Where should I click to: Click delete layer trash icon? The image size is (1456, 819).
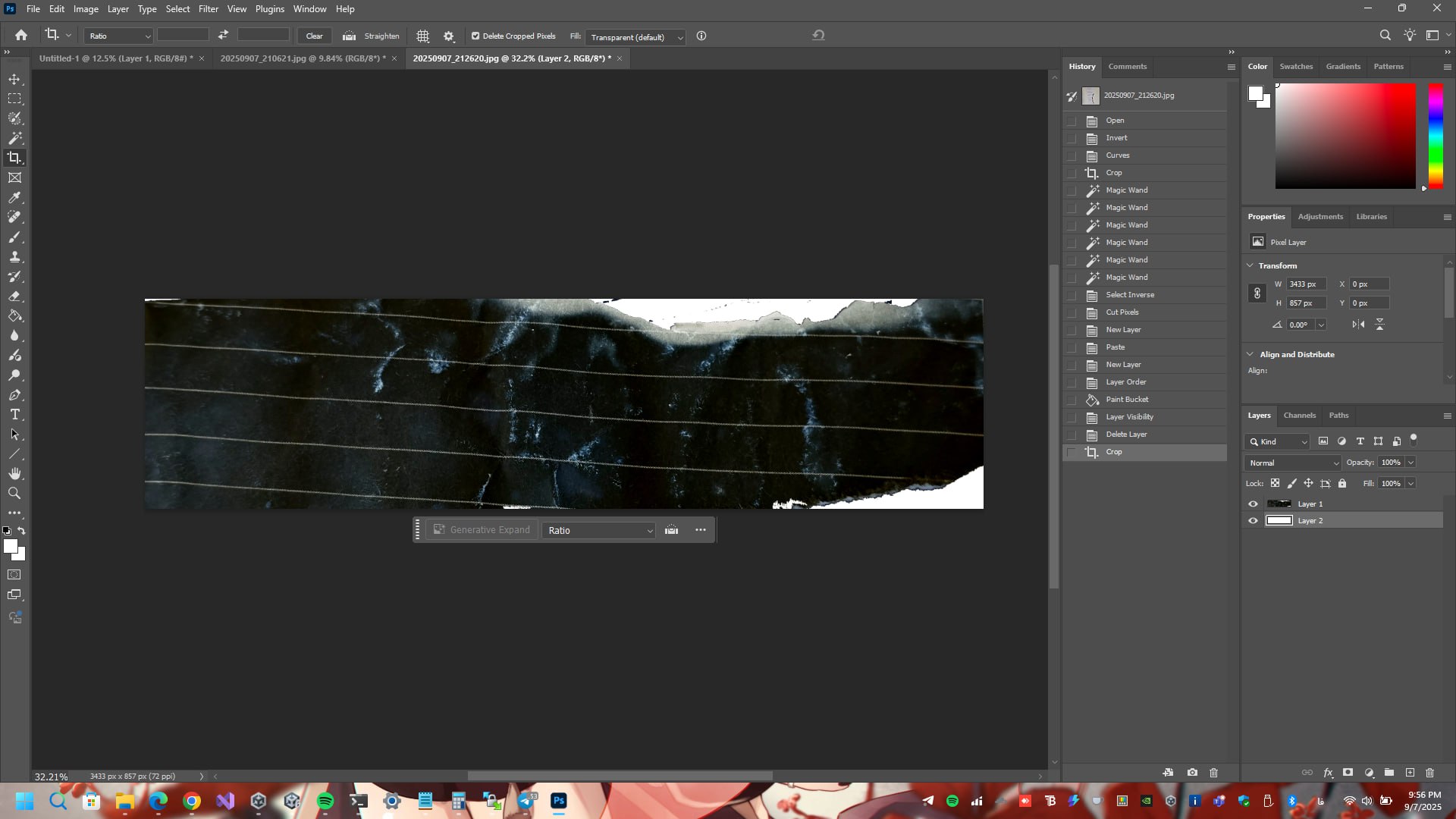tap(1429, 773)
